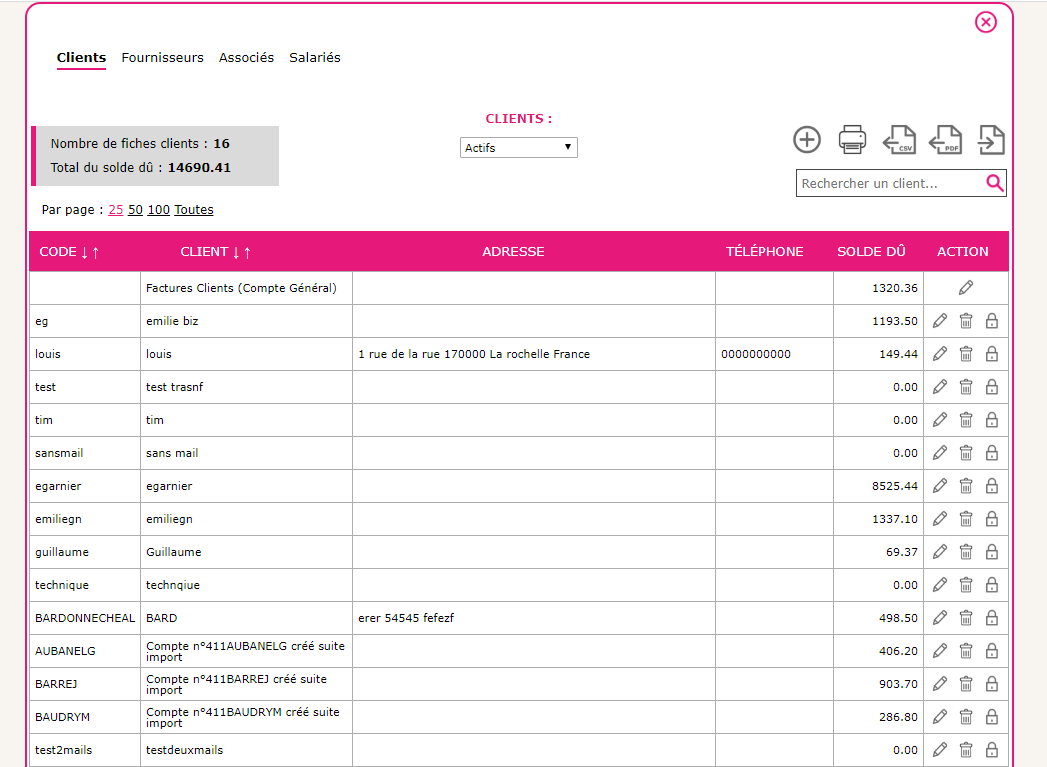Delete the emilie biz client
This screenshot has width=1047, height=767.
coord(966,321)
